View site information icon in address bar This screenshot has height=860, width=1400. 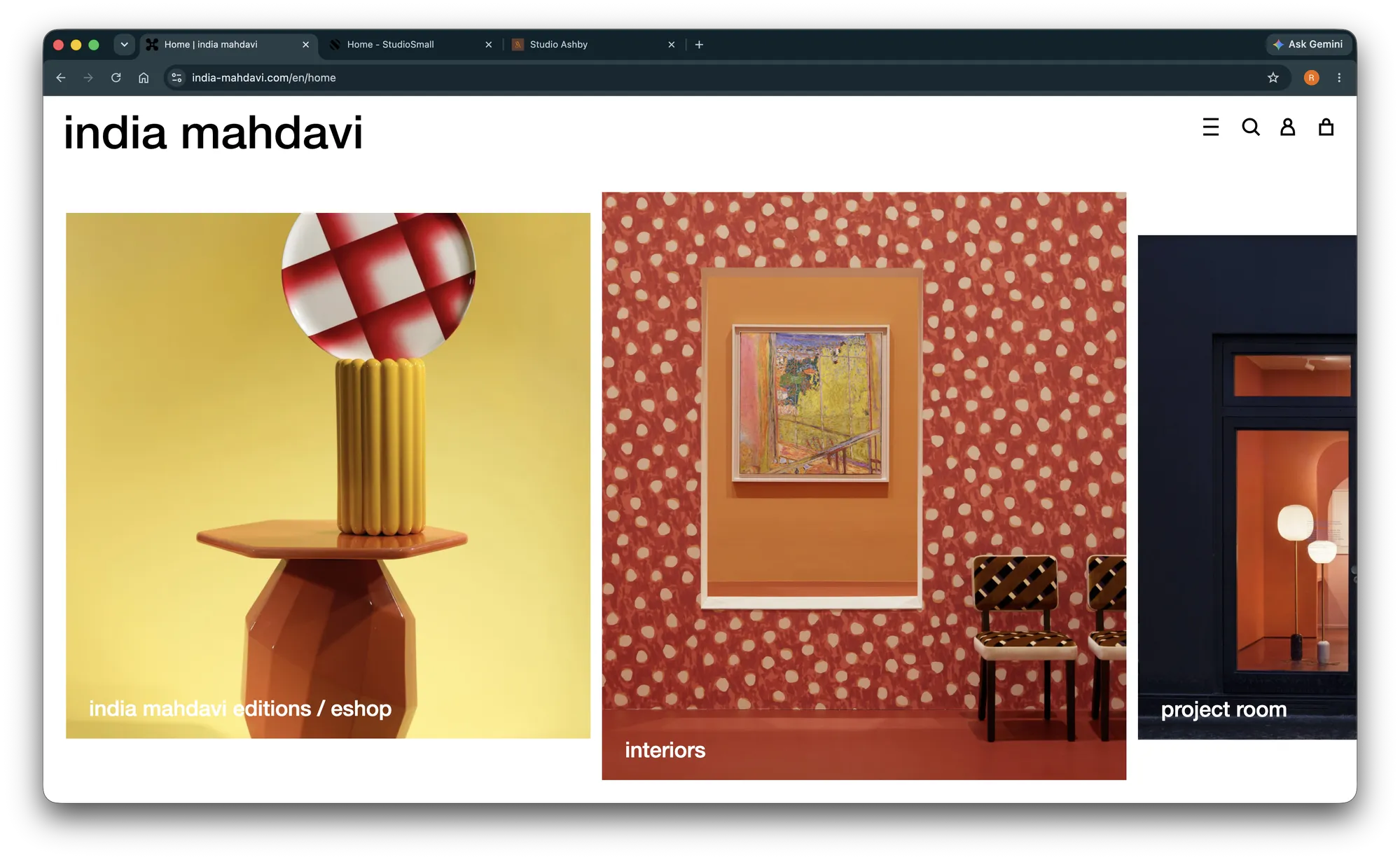click(x=177, y=78)
